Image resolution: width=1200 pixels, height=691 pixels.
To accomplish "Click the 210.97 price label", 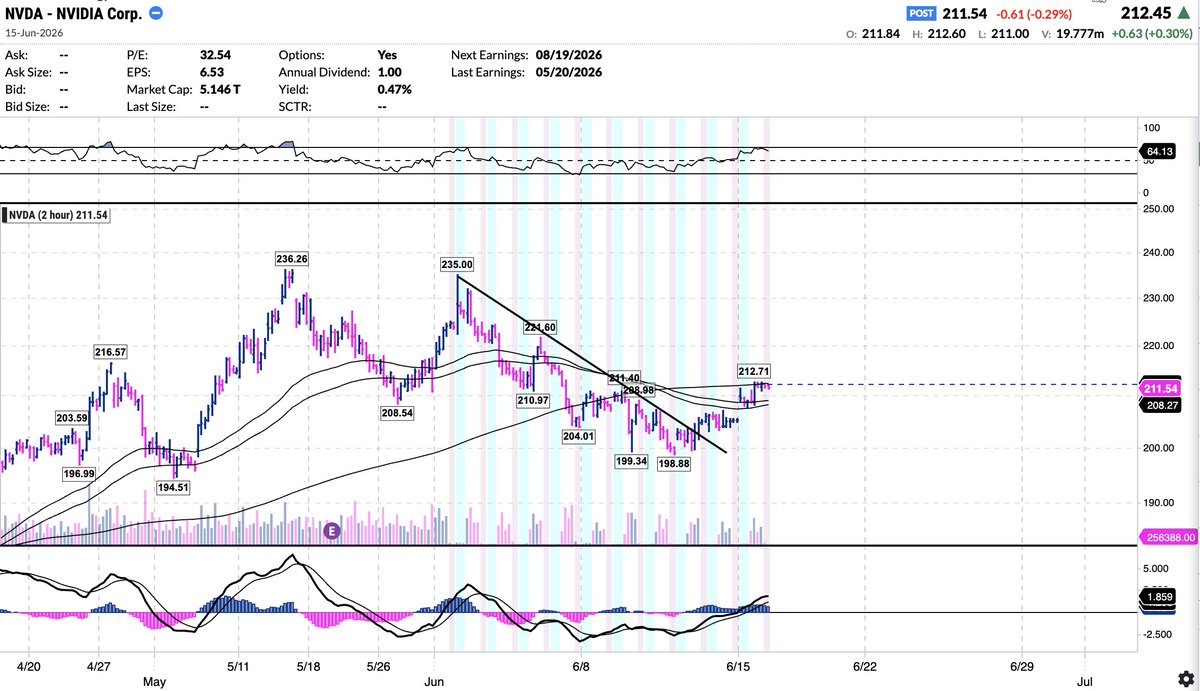I will pyautogui.click(x=533, y=400).
